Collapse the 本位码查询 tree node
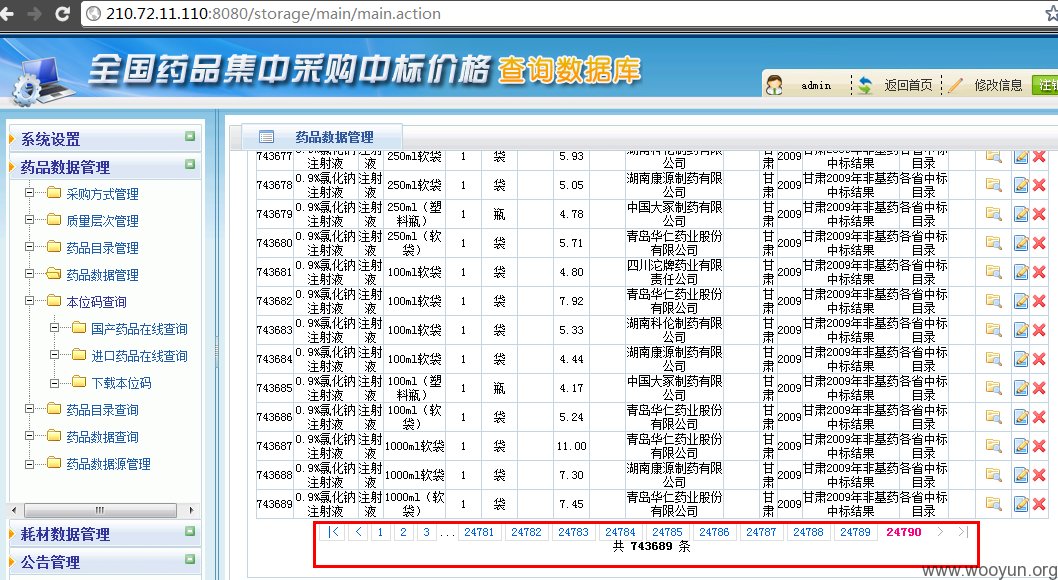 click(30, 301)
